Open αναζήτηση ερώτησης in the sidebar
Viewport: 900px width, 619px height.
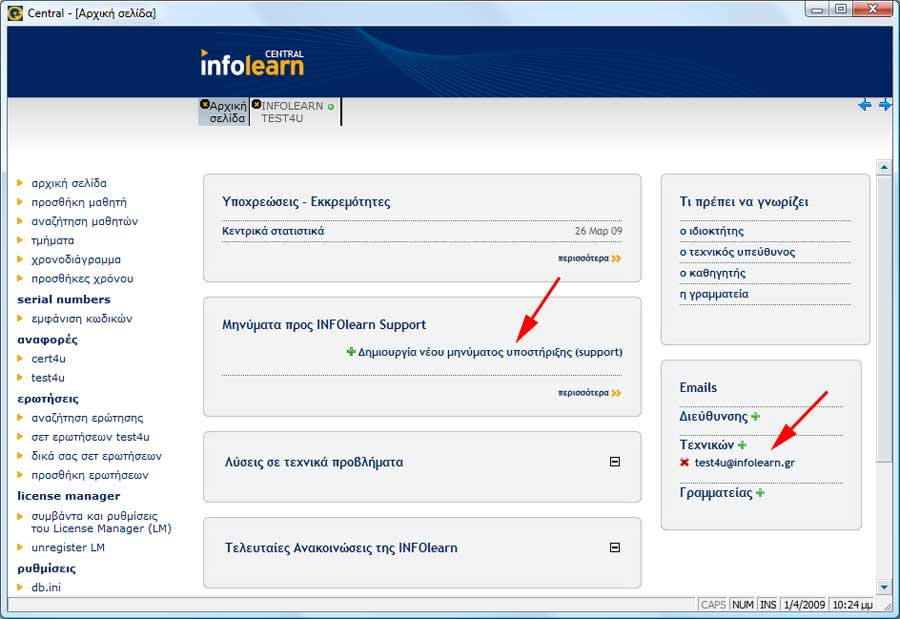tap(87, 418)
